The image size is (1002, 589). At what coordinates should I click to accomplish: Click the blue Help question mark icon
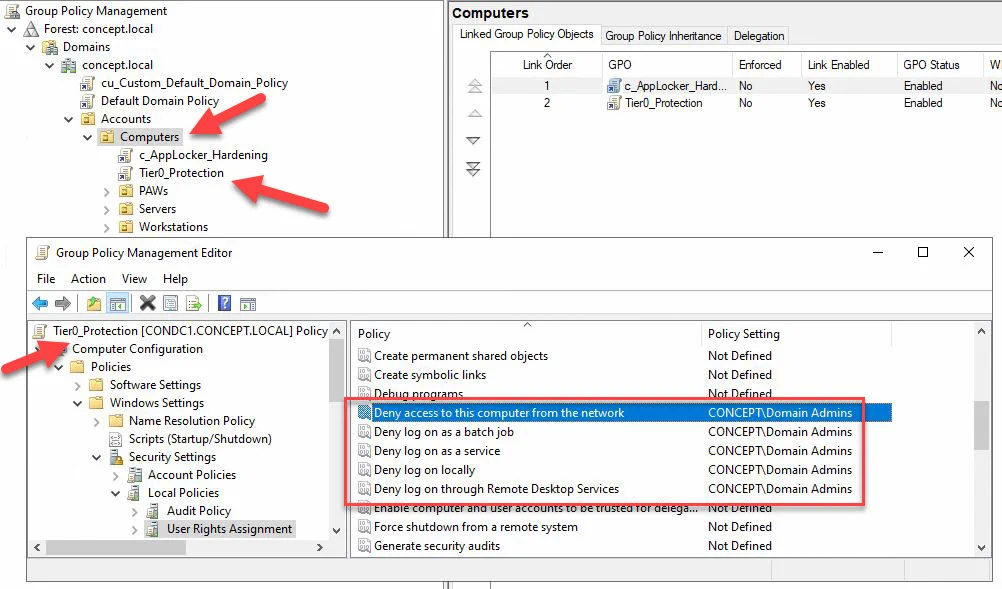click(x=224, y=303)
